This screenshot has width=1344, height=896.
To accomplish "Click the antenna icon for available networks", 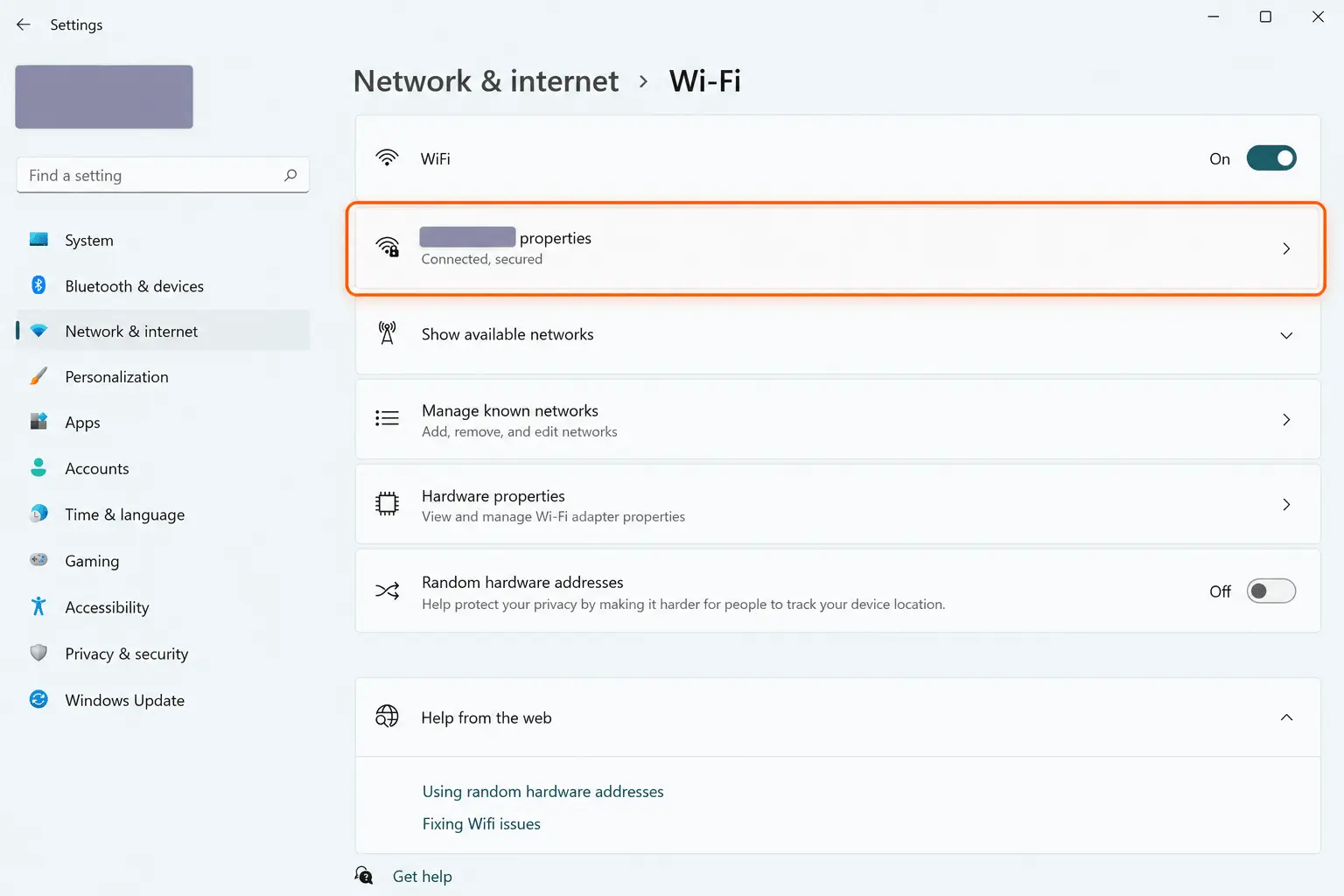I will tap(387, 333).
